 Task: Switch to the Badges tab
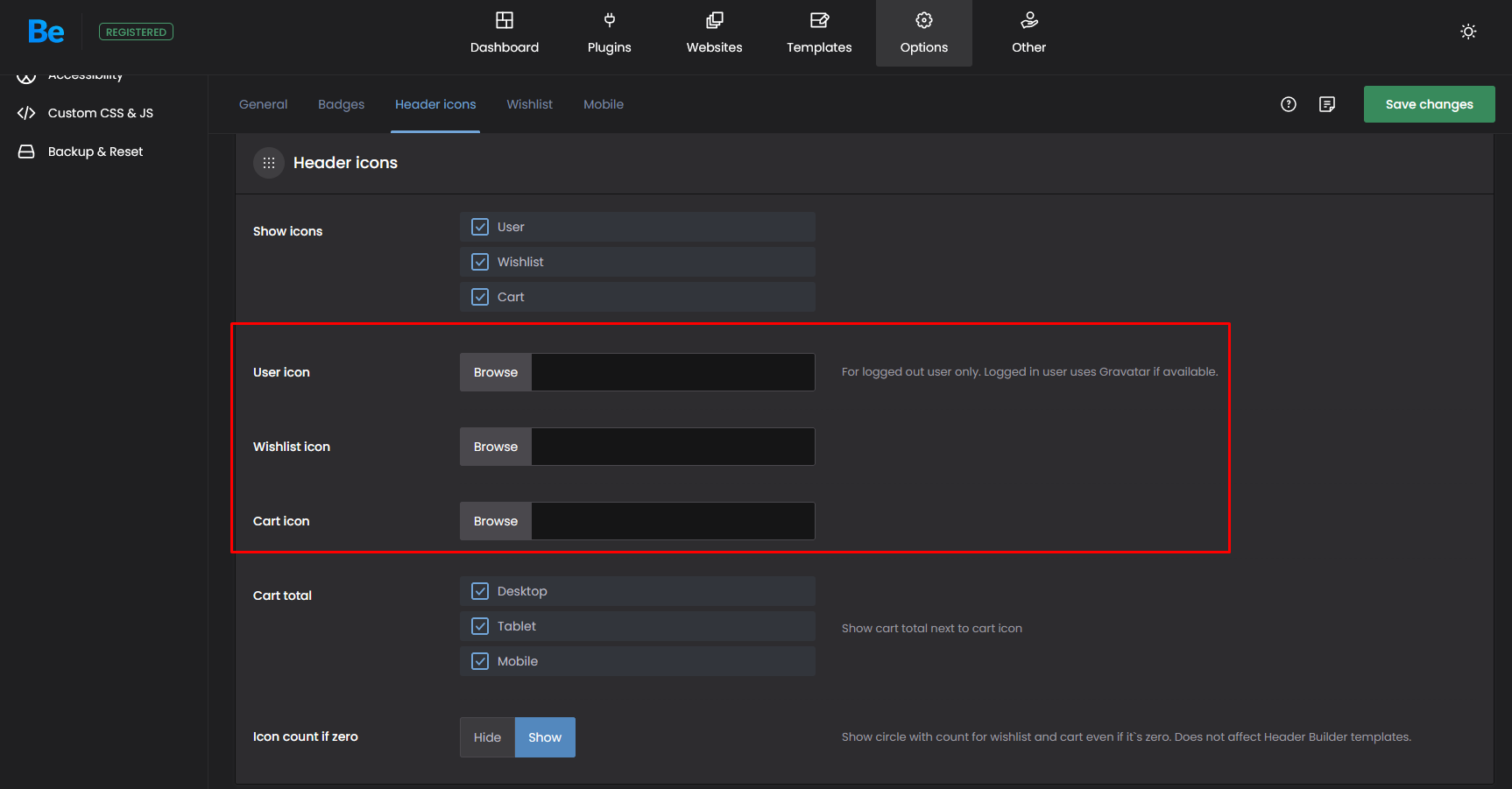(x=341, y=104)
